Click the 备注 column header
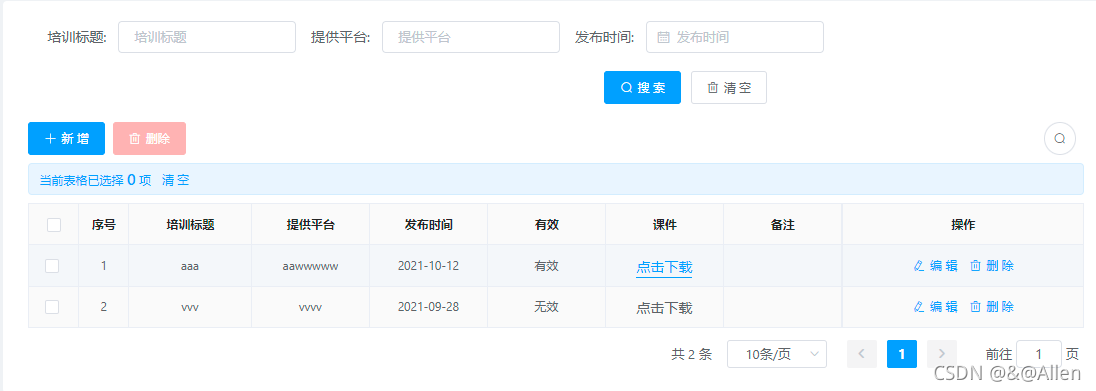The image size is (1096, 391). coord(783,225)
